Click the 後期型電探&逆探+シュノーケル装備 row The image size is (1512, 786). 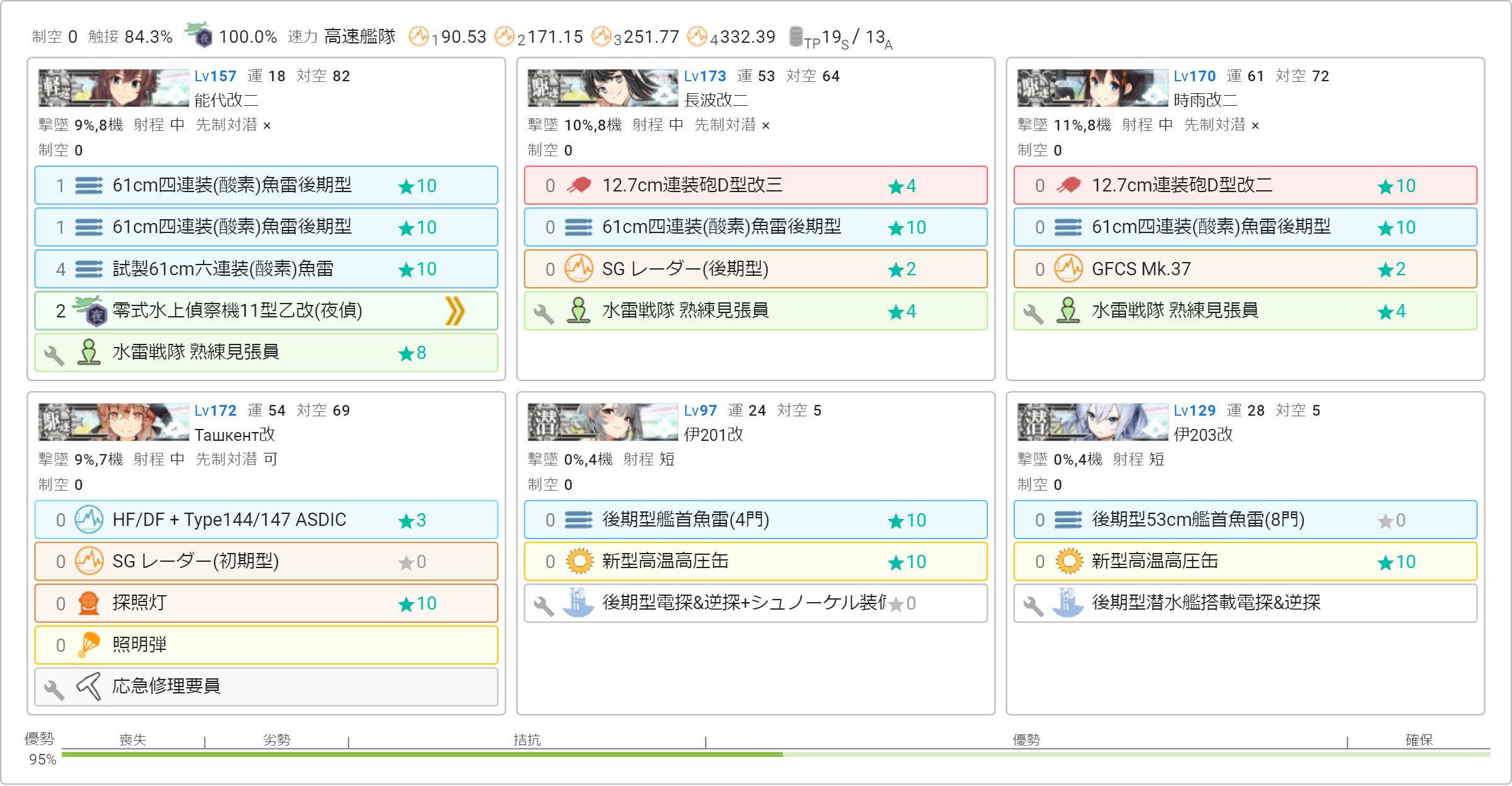[755, 603]
